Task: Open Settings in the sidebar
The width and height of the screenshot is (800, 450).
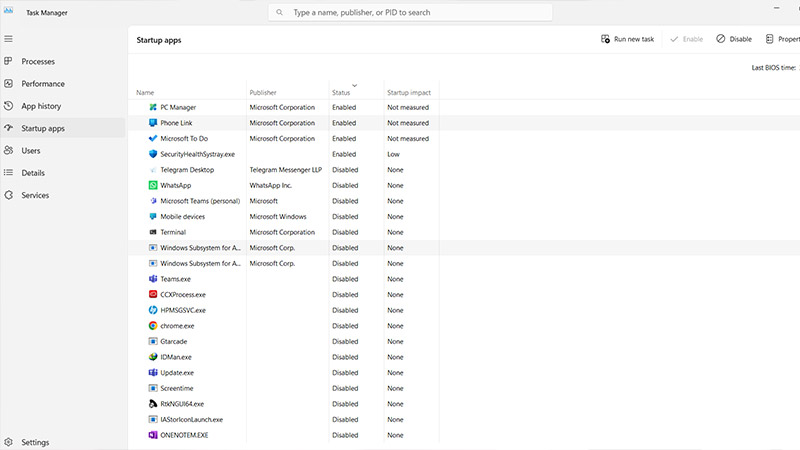Action: coord(35,442)
